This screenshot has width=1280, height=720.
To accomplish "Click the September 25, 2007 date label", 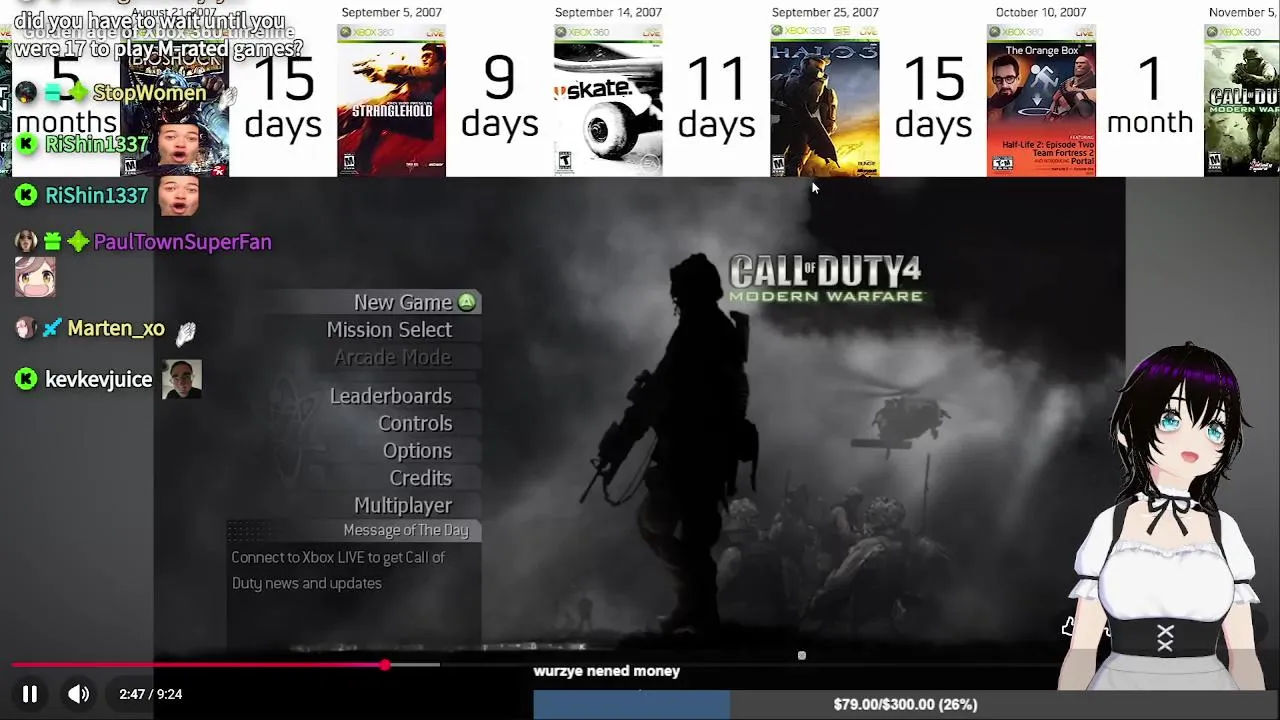I will coord(825,13).
